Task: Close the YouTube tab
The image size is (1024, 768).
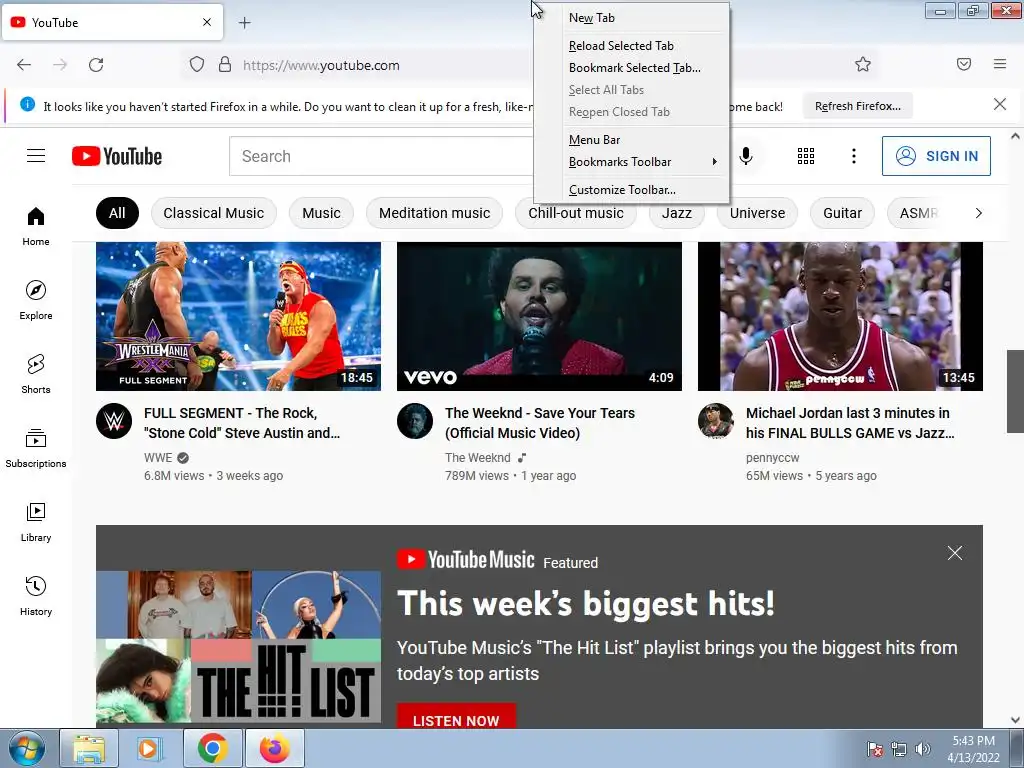Action: (207, 22)
